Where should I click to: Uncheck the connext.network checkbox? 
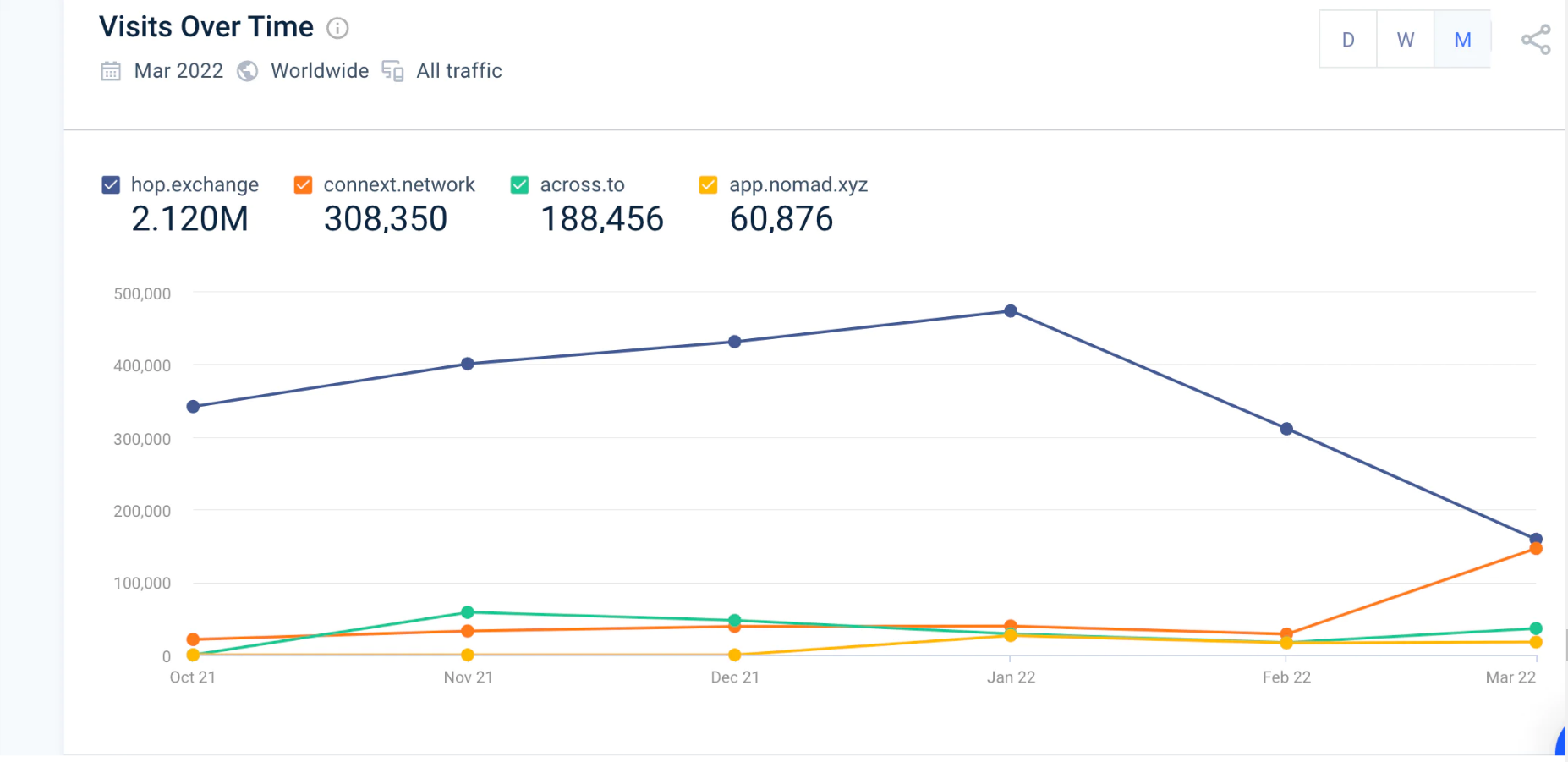[303, 184]
